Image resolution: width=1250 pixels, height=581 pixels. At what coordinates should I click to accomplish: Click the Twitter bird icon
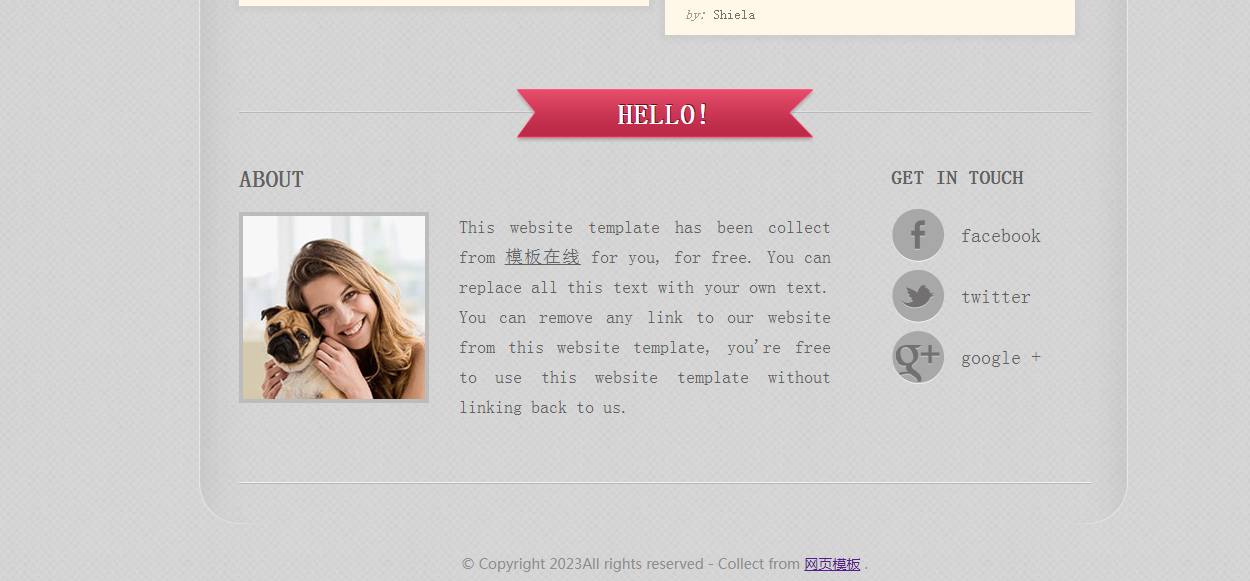918,296
